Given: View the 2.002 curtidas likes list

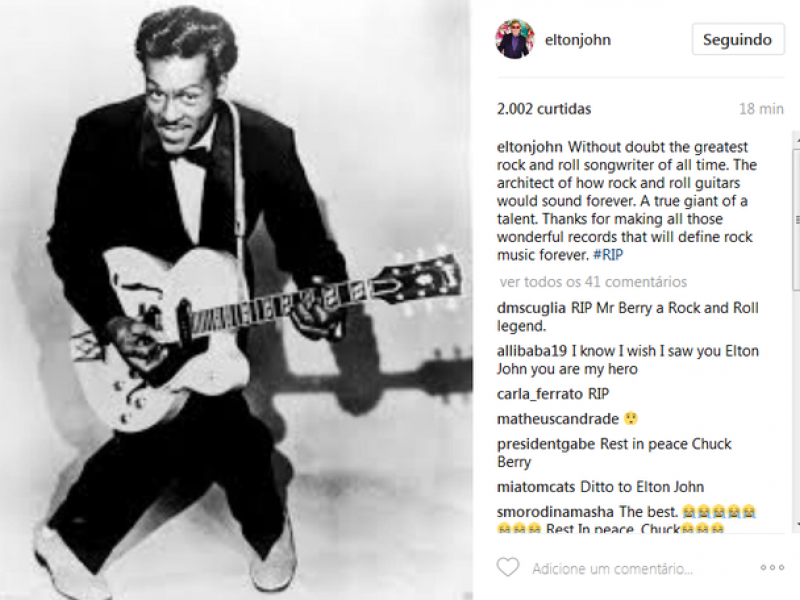Looking at the screenshot, I should (x=544, y=109).
